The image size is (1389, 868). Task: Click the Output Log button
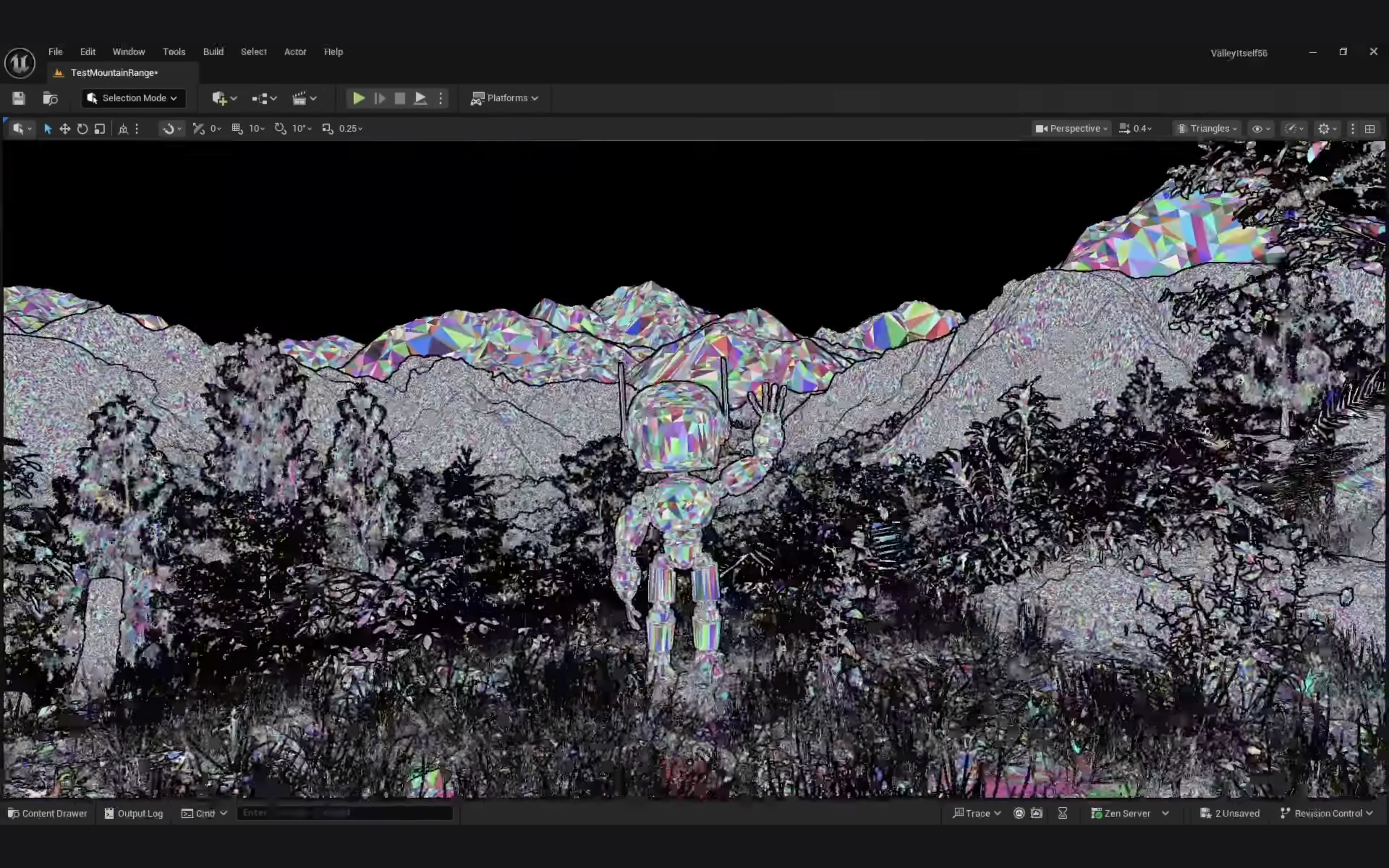134,813
